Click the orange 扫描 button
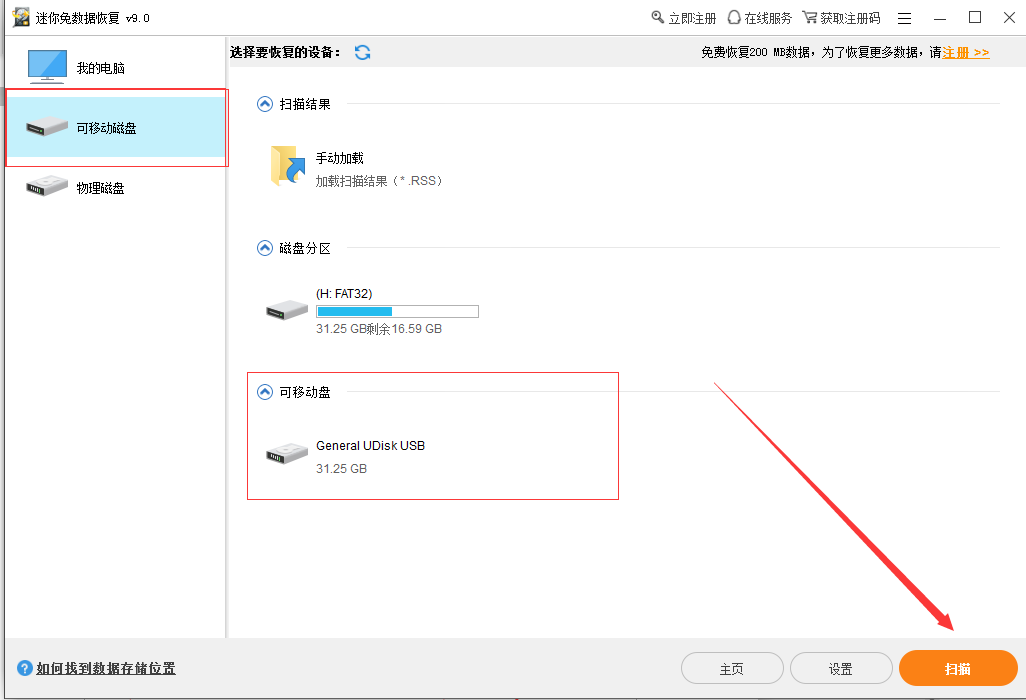This screenshot has width=1026, height=700. tap(958, 669)
